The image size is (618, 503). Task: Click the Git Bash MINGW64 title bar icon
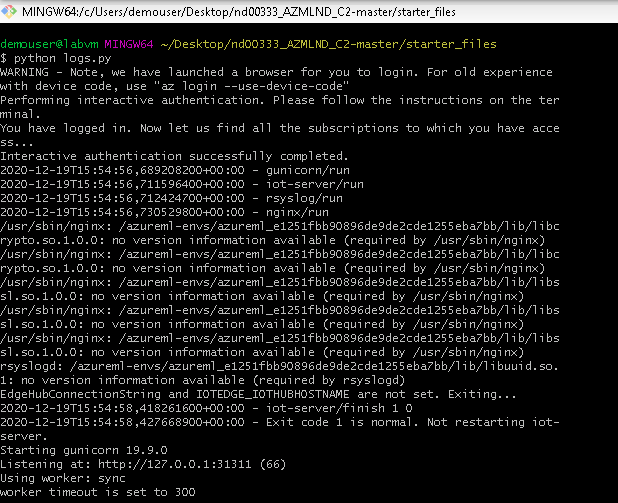pos(9,11)
